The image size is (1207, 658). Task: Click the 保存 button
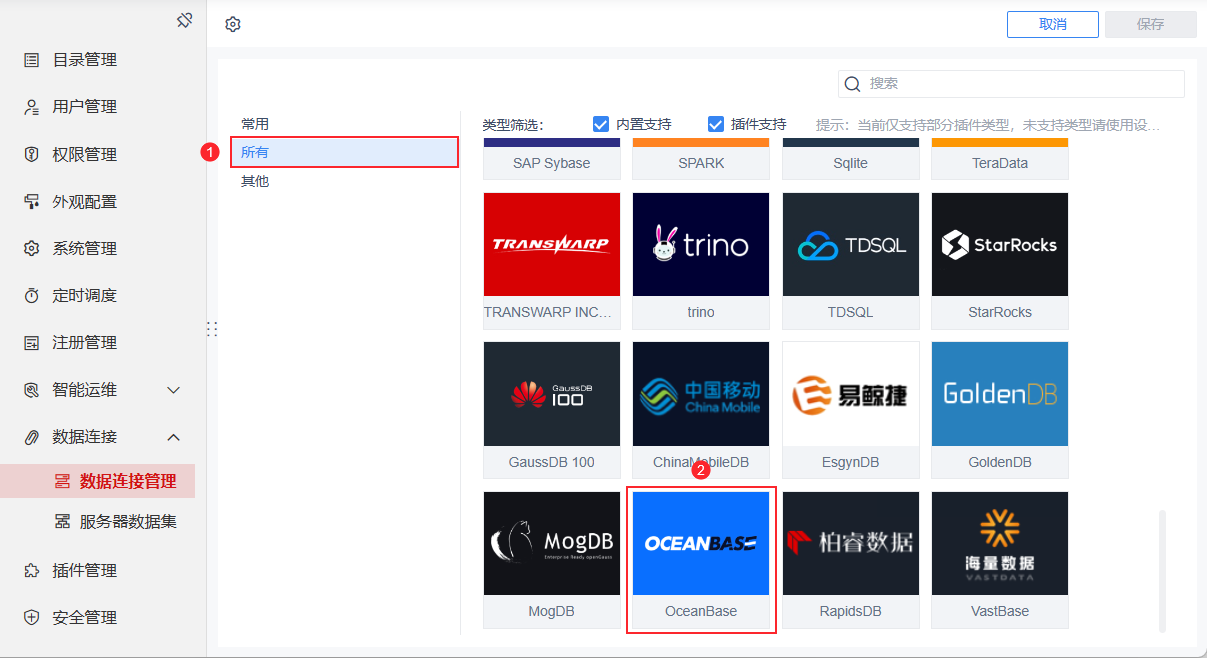[1150, 24]
